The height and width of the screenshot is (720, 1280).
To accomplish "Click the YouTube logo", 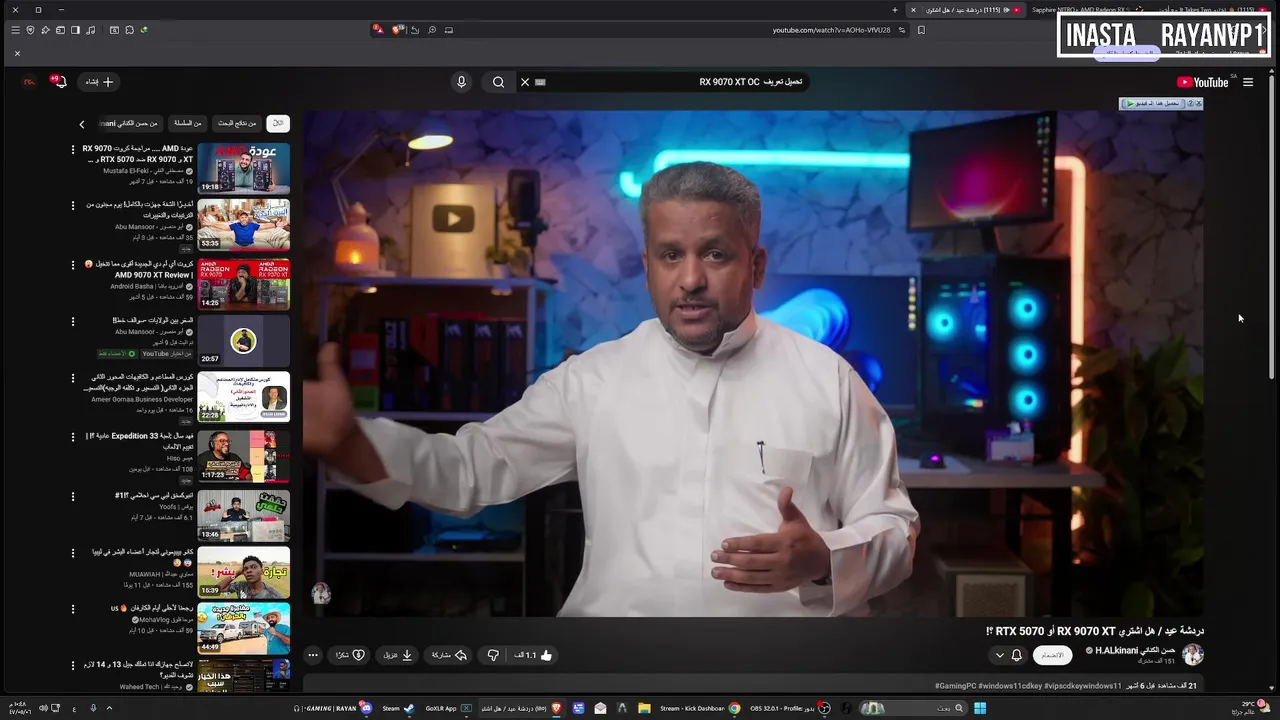I will coord(1202,82).
